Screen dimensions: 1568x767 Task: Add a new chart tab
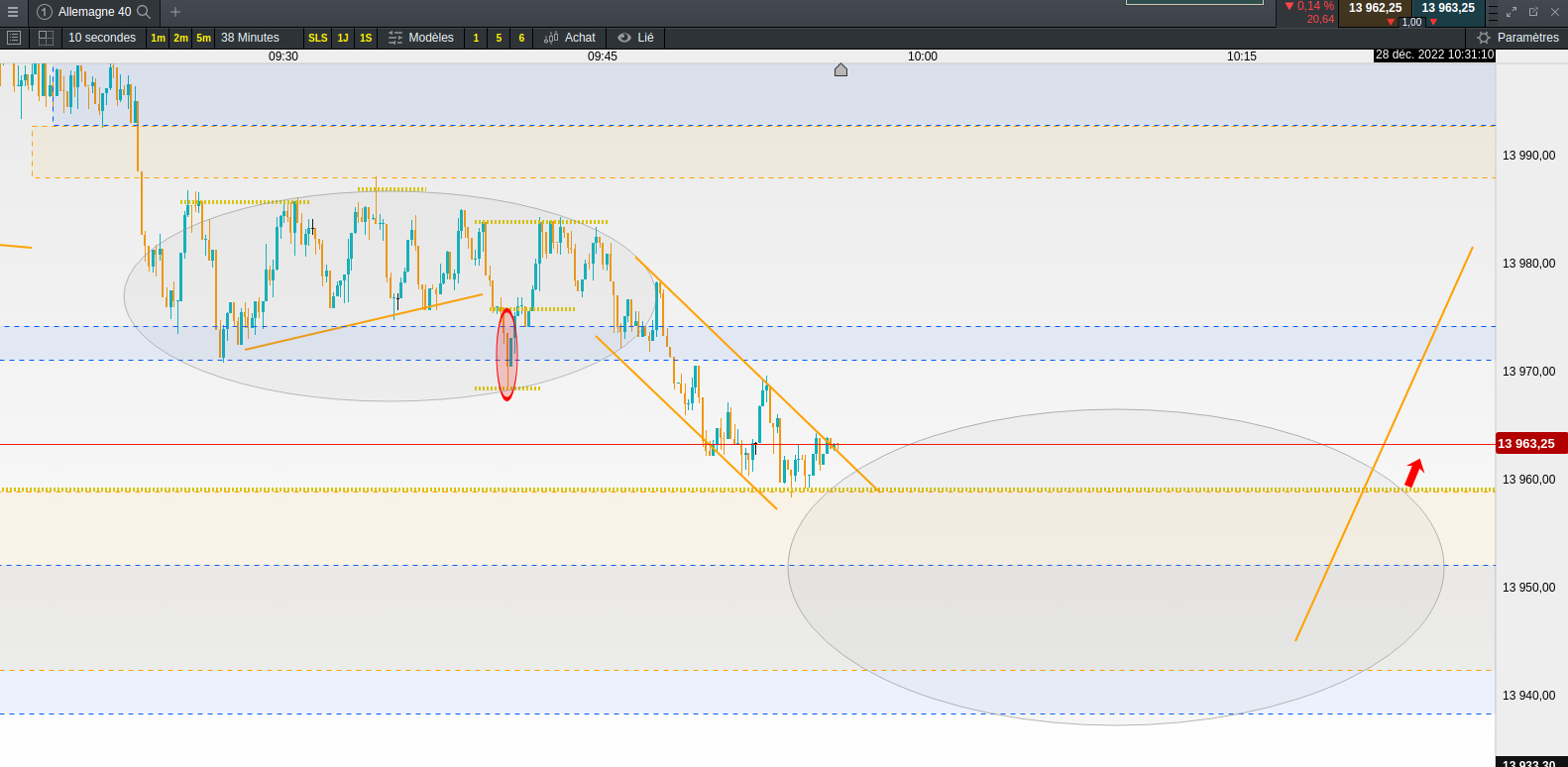(175, 12)
